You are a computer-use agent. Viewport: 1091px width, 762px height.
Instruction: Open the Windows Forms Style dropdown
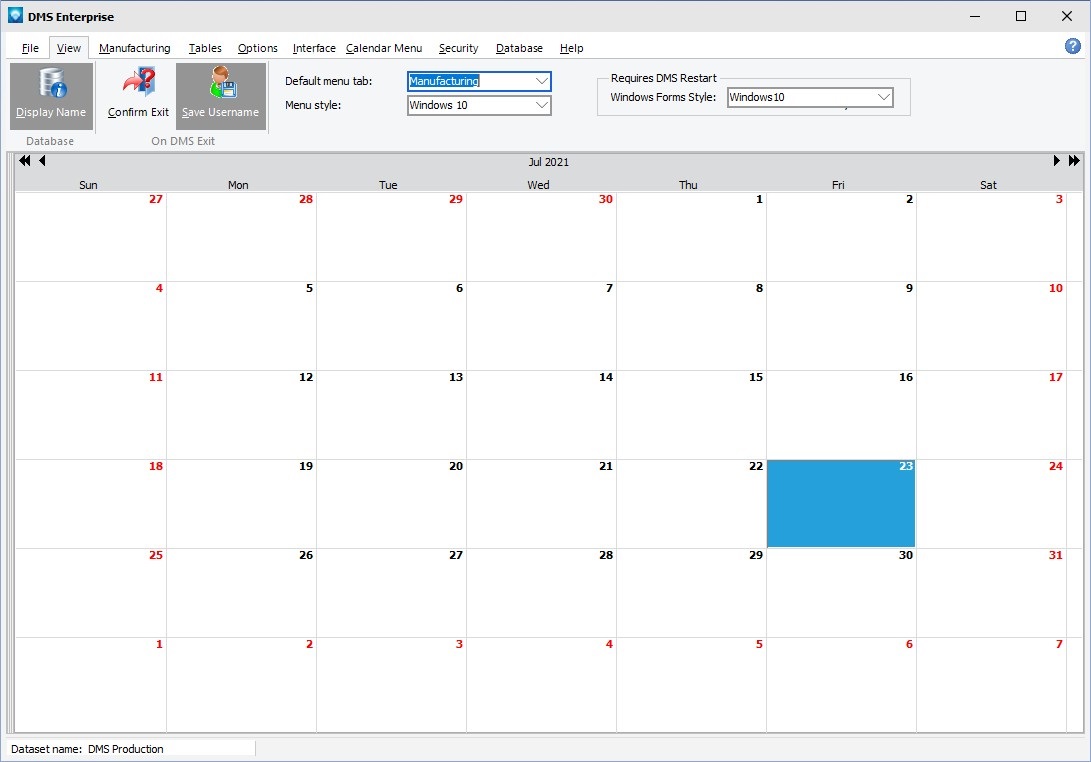pos(883,97)
